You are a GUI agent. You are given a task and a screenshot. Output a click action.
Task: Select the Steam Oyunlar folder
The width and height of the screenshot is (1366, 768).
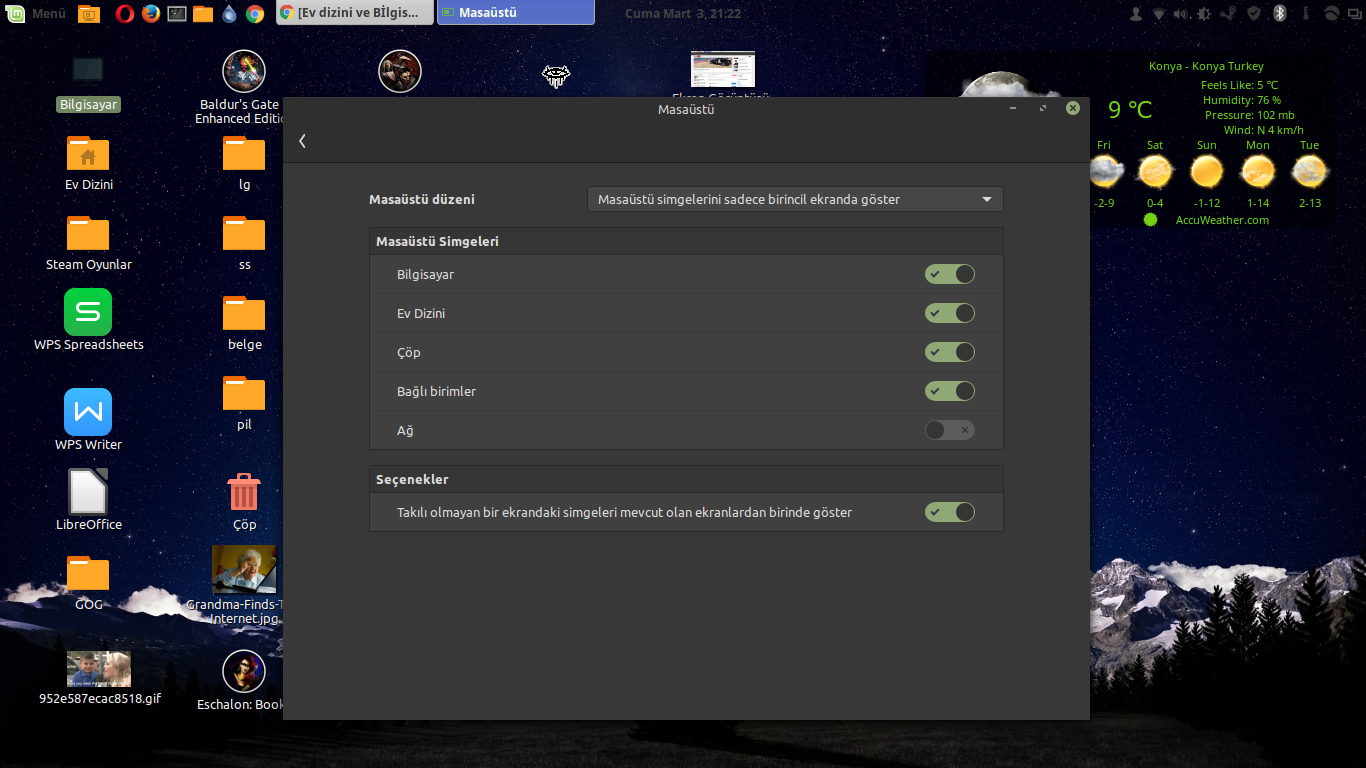point(88,243)
